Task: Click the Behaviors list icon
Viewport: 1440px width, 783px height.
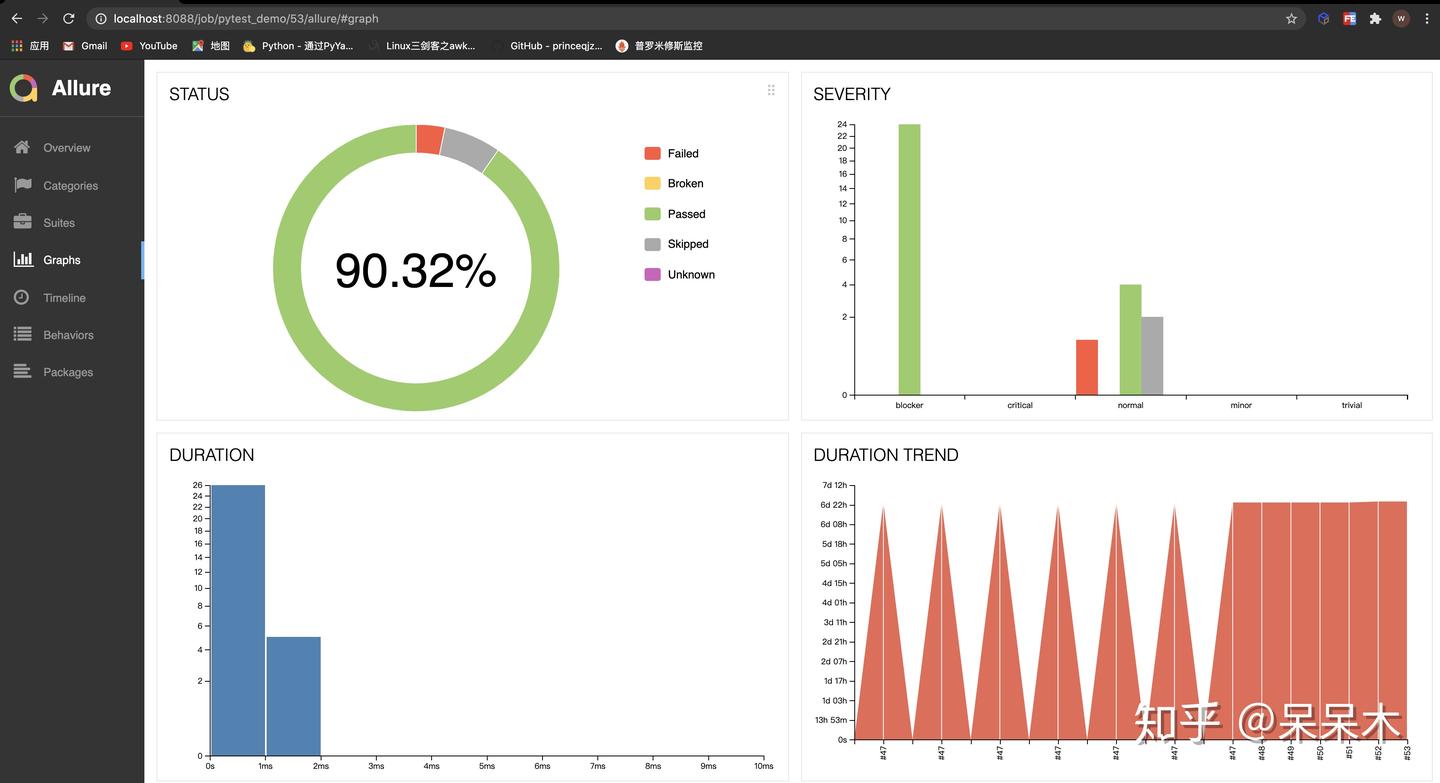Action: click(x=22, y=334)
